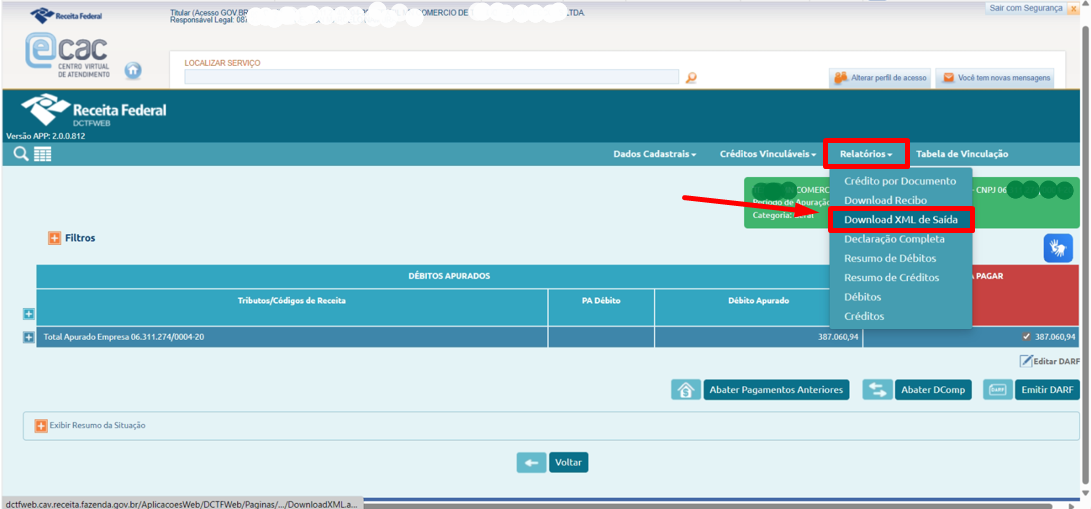Open the Créditos Vinculáveis dropdown menu

click(767, 154)
